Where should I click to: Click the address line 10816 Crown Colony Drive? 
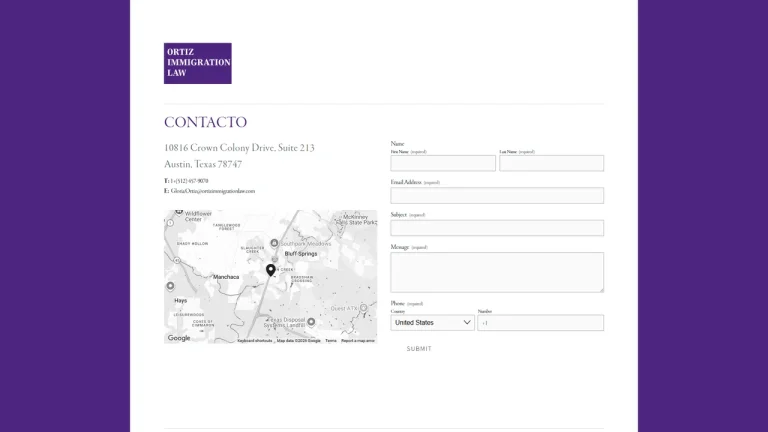click(x=239, y=148)
